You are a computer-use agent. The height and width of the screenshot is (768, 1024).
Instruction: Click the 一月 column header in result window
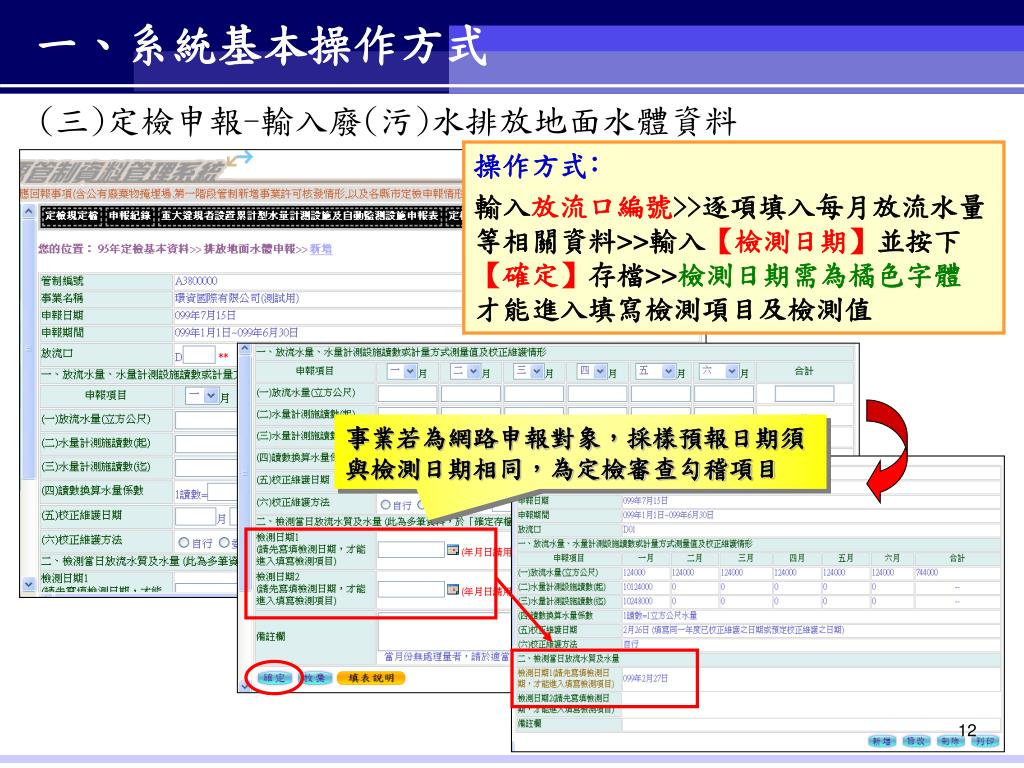click(645, 558)
